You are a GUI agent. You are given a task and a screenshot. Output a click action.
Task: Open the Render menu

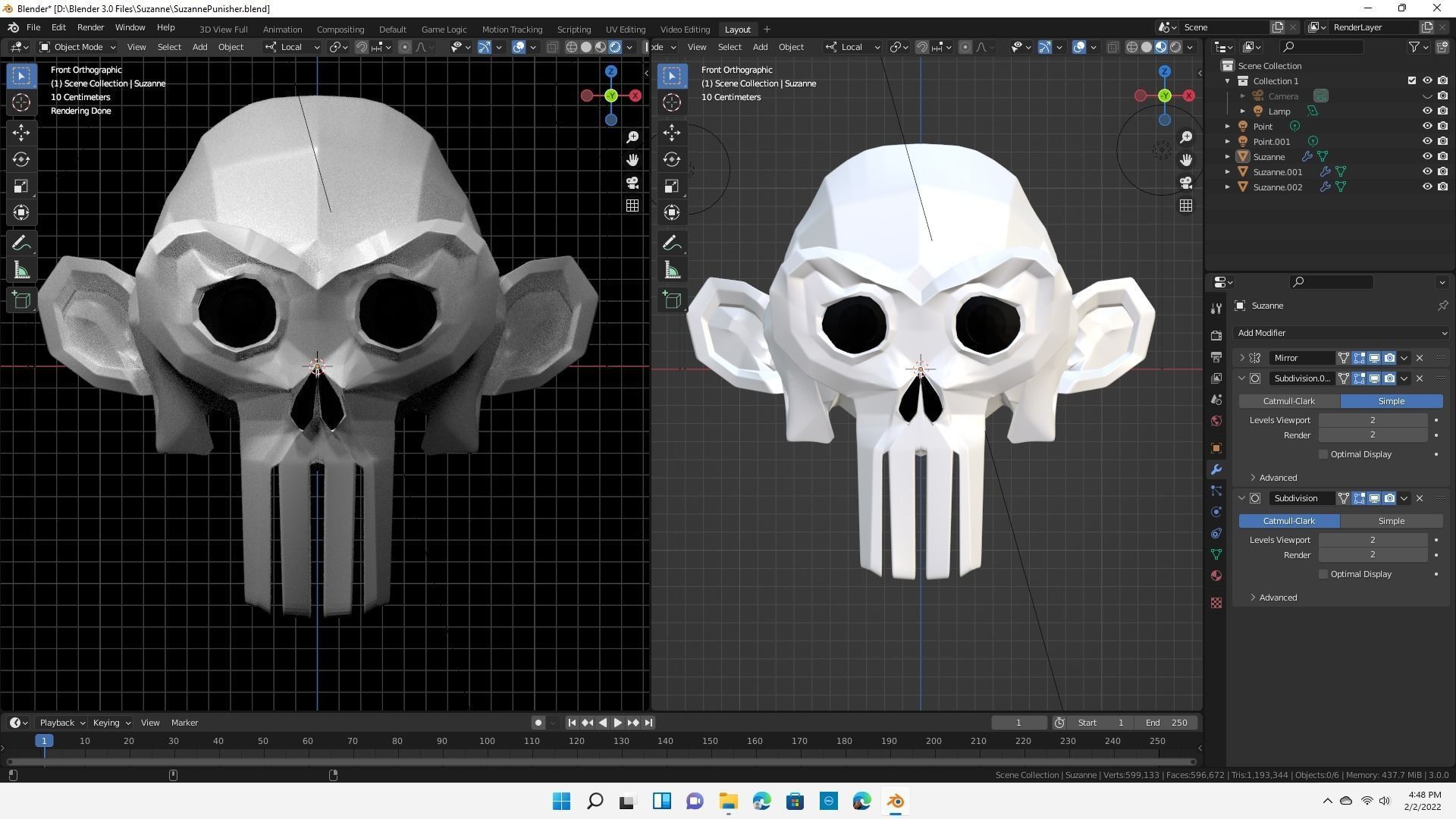click(90, 27)
